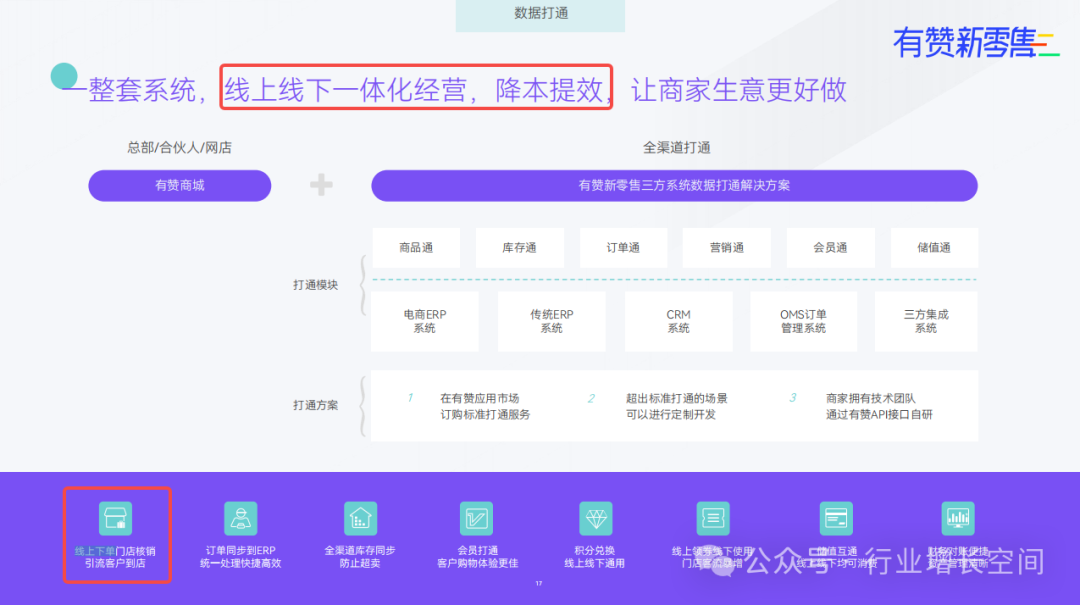Select the list icon above 线上储零线下使用
The height and width of the screenshot is (605, 1080).
[x=713, y=518]
